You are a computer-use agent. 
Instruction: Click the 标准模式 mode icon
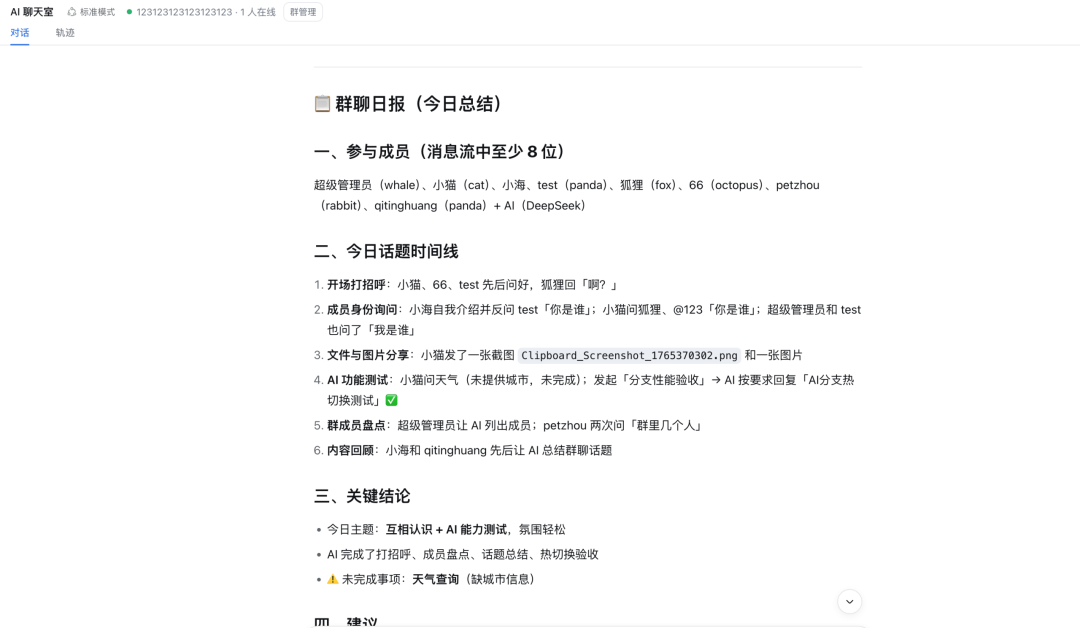click(x=72, y=12)
